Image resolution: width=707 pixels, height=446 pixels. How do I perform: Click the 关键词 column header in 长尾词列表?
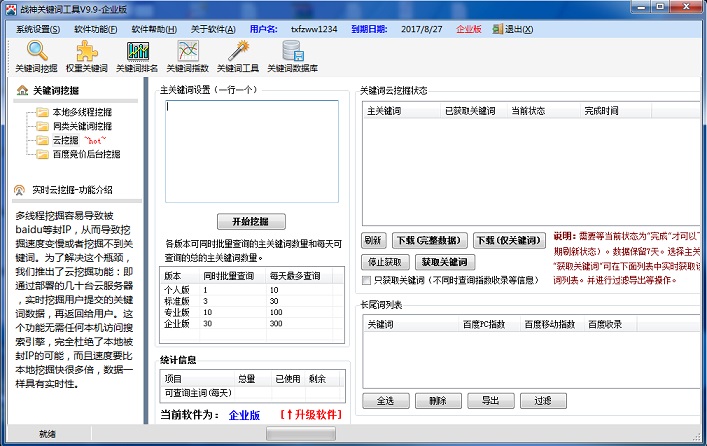click(x=411, y=324)
